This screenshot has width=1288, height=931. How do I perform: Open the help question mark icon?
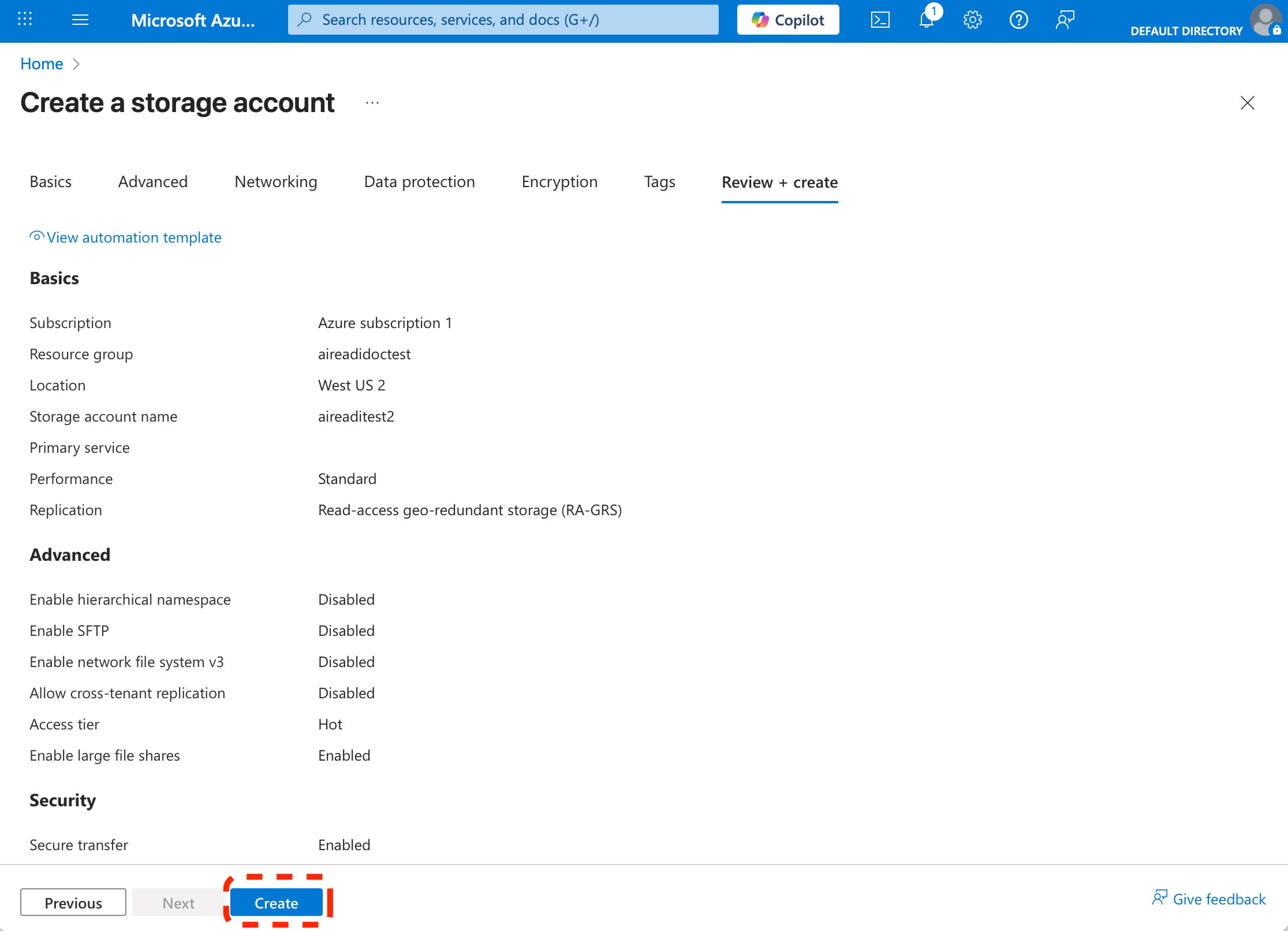click(1018, 20)
